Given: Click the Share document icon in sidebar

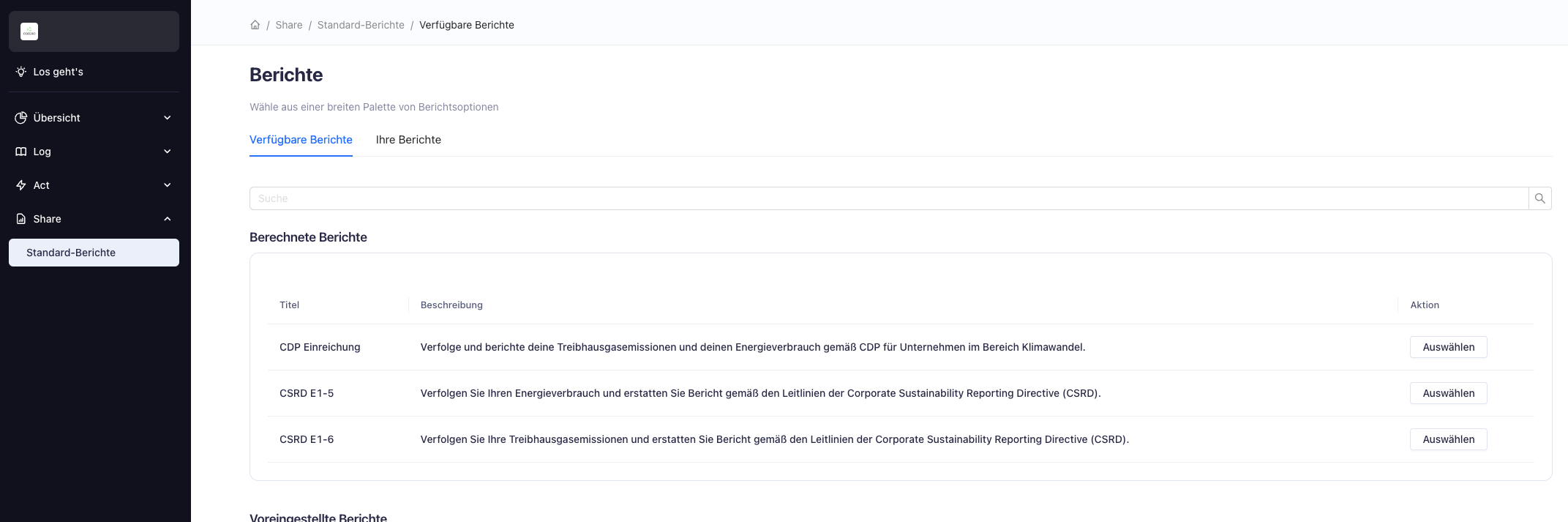Looking at the screenshot, I should [21, 219].
